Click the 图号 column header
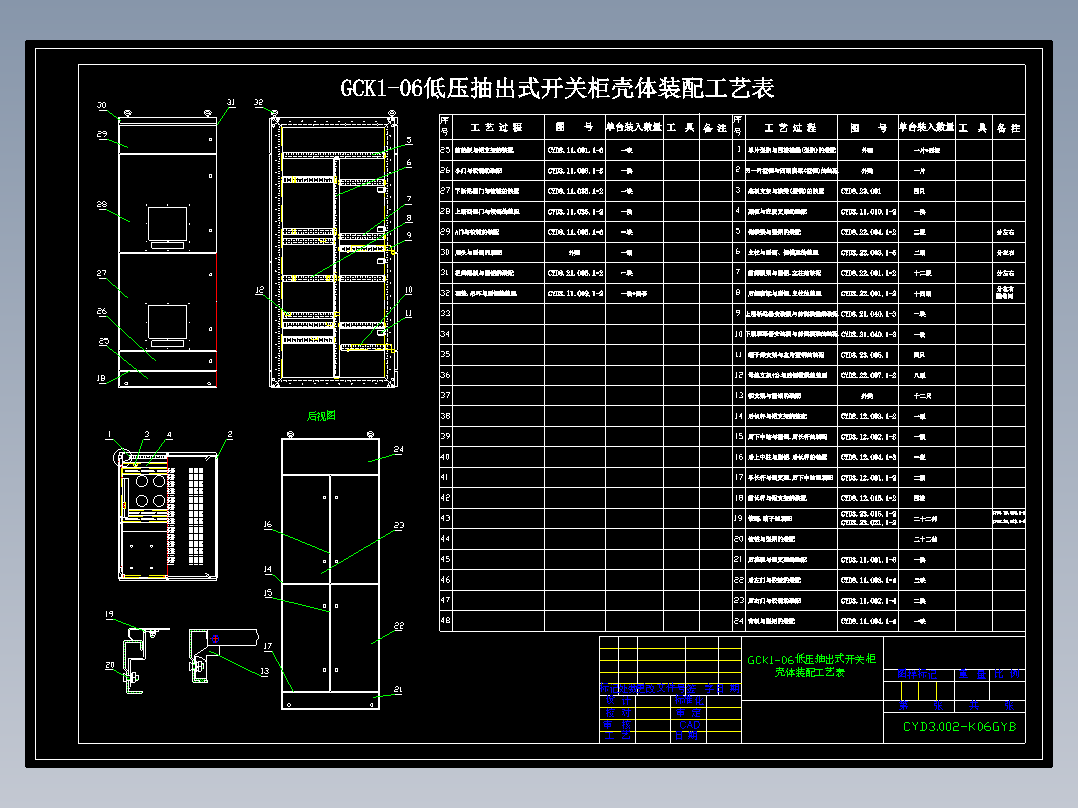The image size is (1078, 808). point(574,126)
